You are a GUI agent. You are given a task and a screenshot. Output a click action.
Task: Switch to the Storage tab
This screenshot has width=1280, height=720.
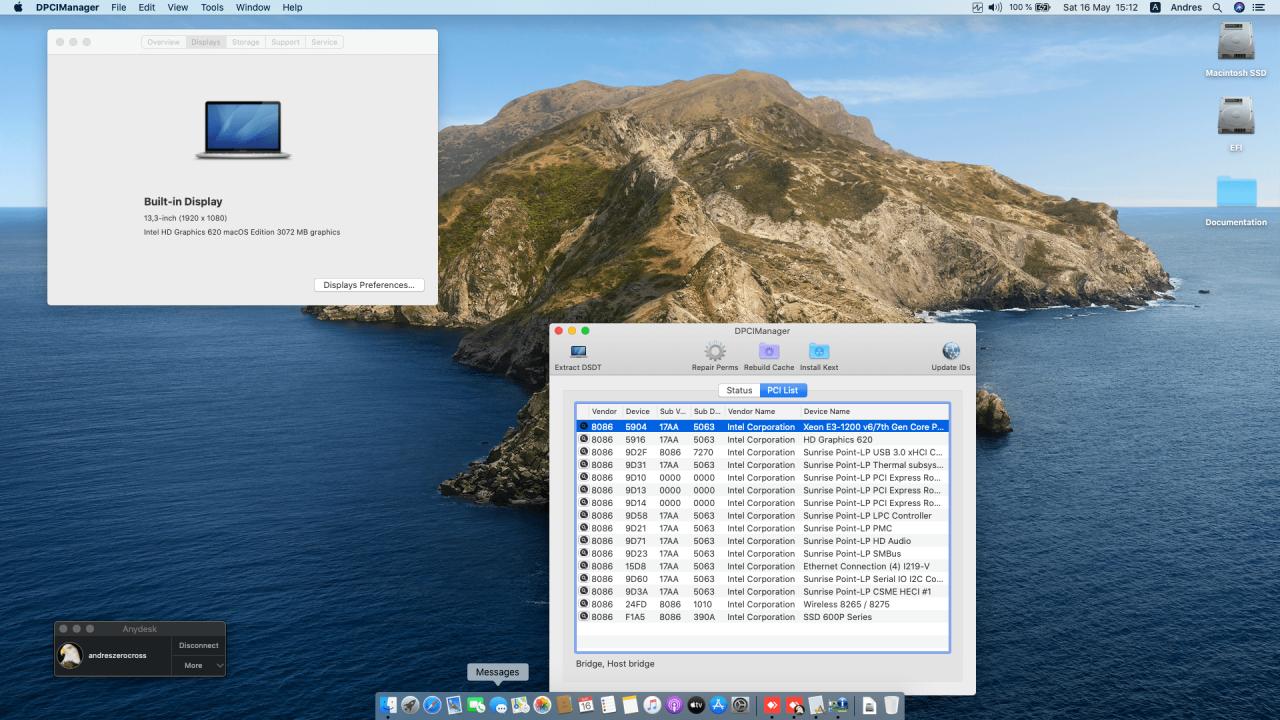click(245, 42)
